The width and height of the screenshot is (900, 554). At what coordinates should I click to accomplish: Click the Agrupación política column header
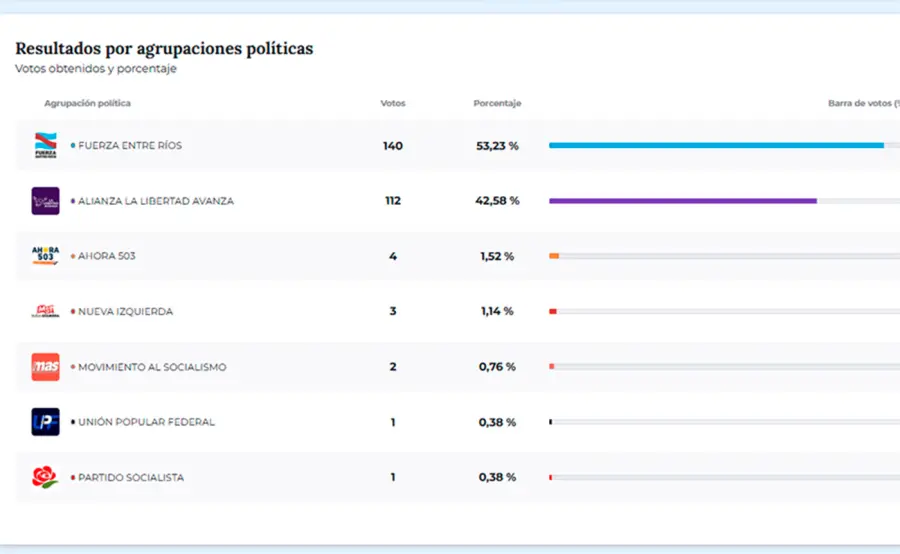[87, 104]
